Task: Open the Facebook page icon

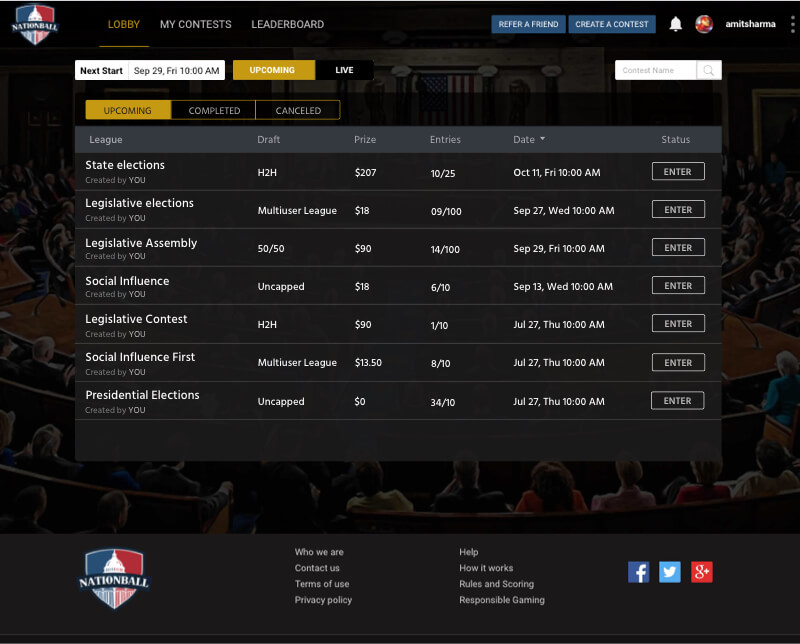Action: point(638,572)
